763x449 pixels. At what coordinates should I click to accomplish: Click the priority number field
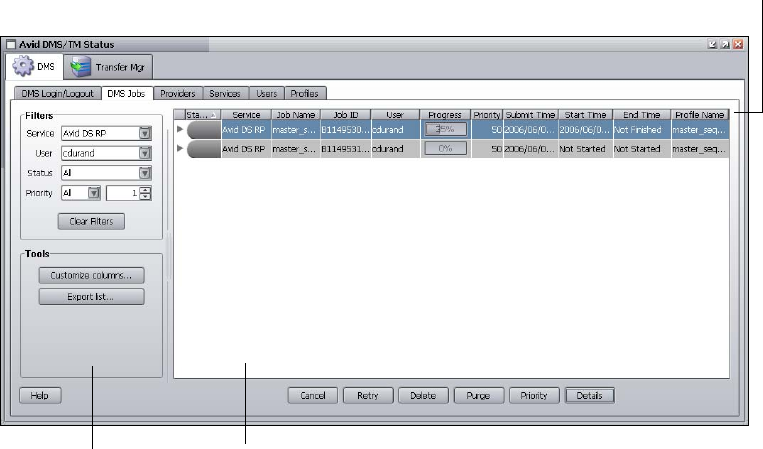tap(123, 193)
